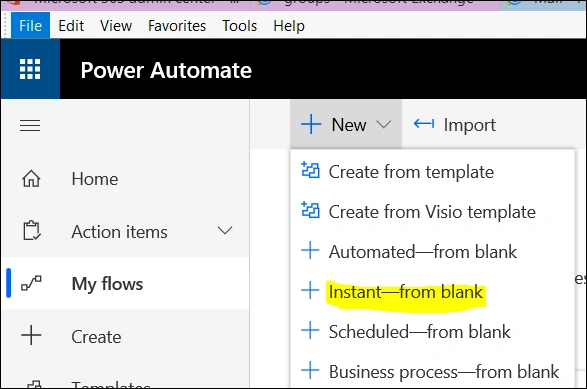
Task: Click the plus icon beside Scheduled—from blank
Action: point(310,330)
